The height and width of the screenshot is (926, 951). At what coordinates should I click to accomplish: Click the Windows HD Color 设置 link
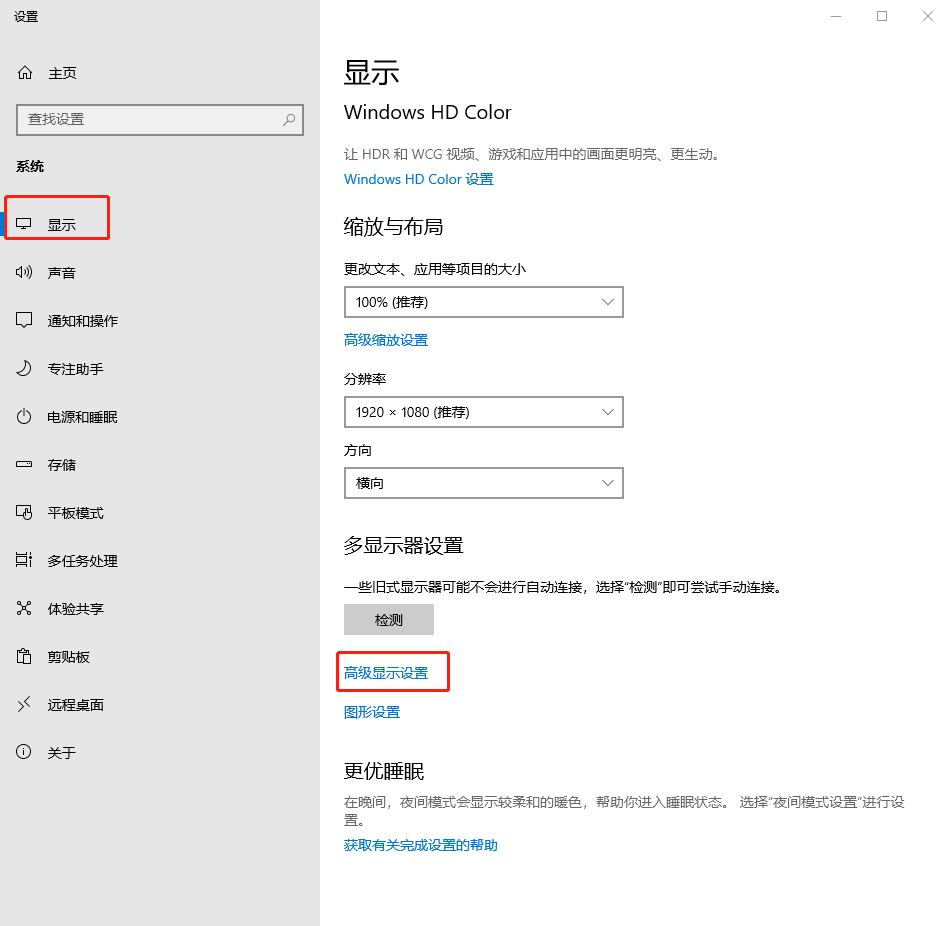point(418,179)
